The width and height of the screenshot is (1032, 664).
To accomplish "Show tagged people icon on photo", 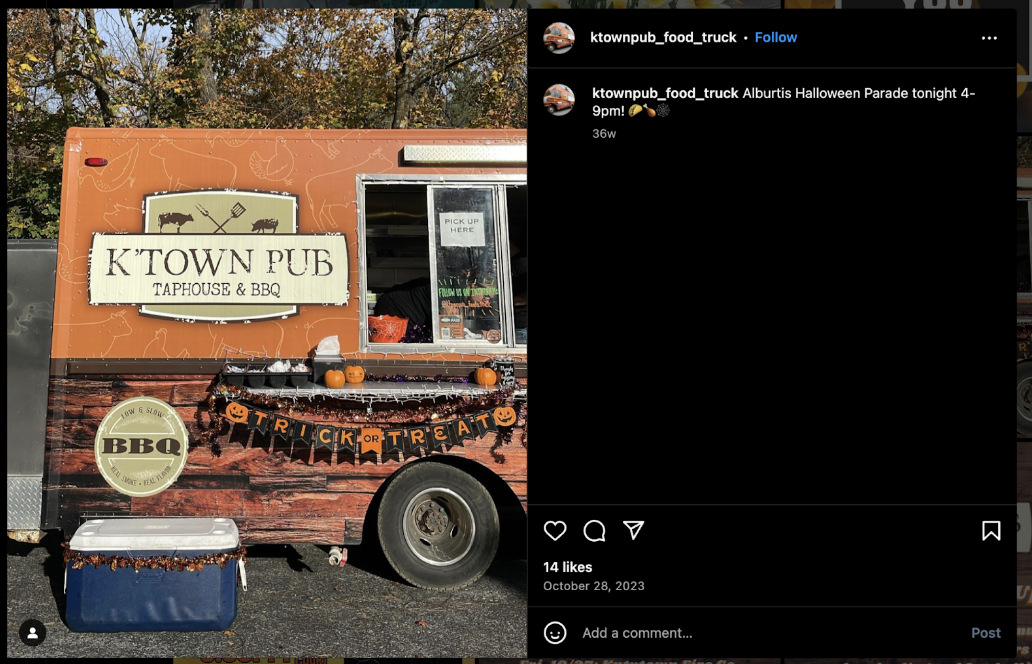I will [x=32, y=633].
